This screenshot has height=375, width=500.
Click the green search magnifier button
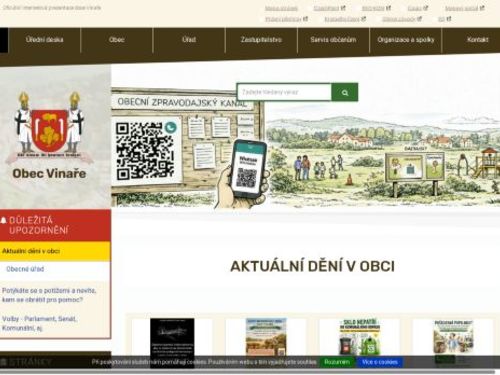click(345, 92)
